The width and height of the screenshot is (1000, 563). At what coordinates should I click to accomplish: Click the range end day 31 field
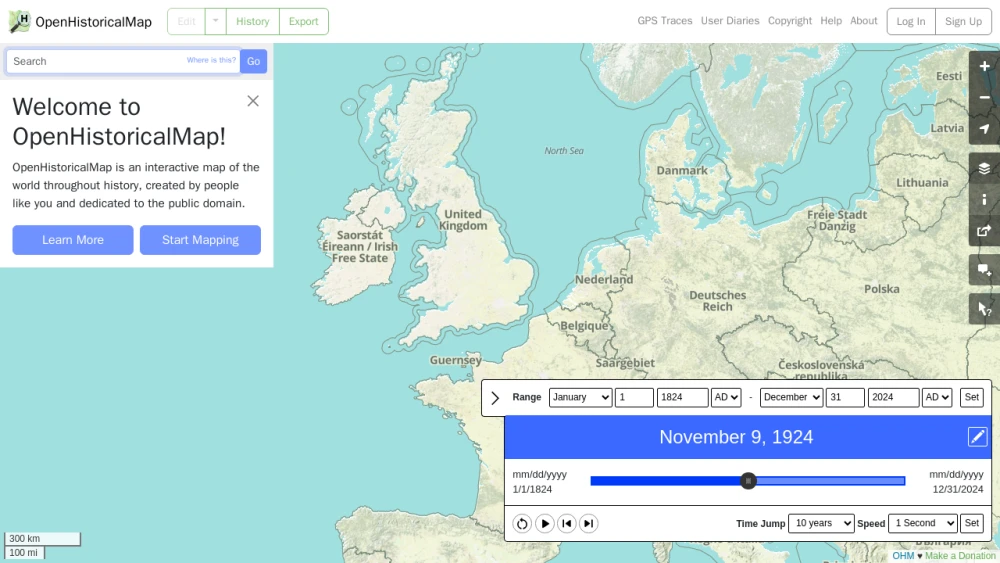click(845, 397)
